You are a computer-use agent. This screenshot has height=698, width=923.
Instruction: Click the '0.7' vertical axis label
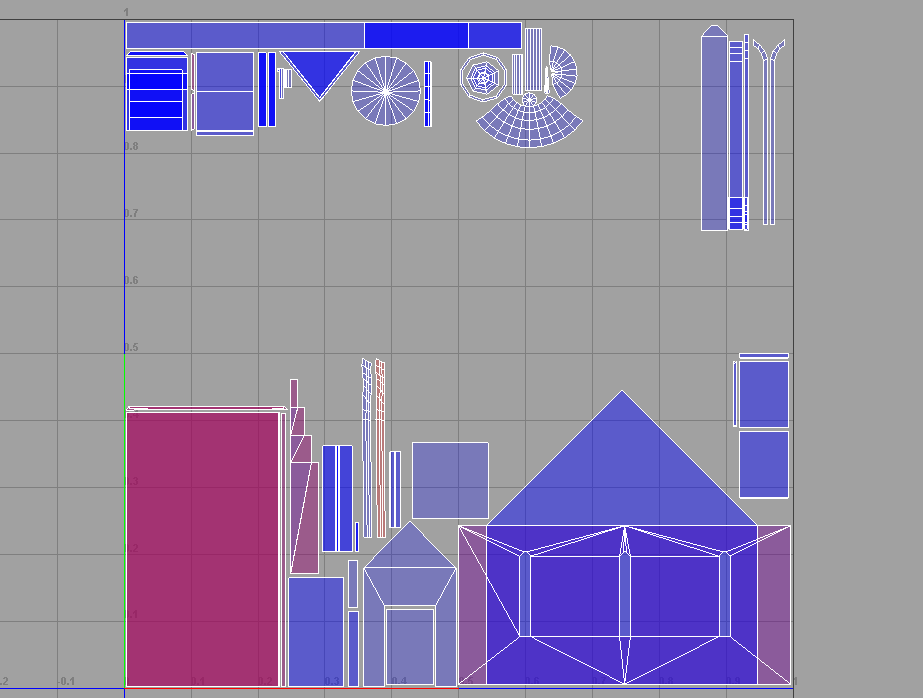tap(131, 213)
